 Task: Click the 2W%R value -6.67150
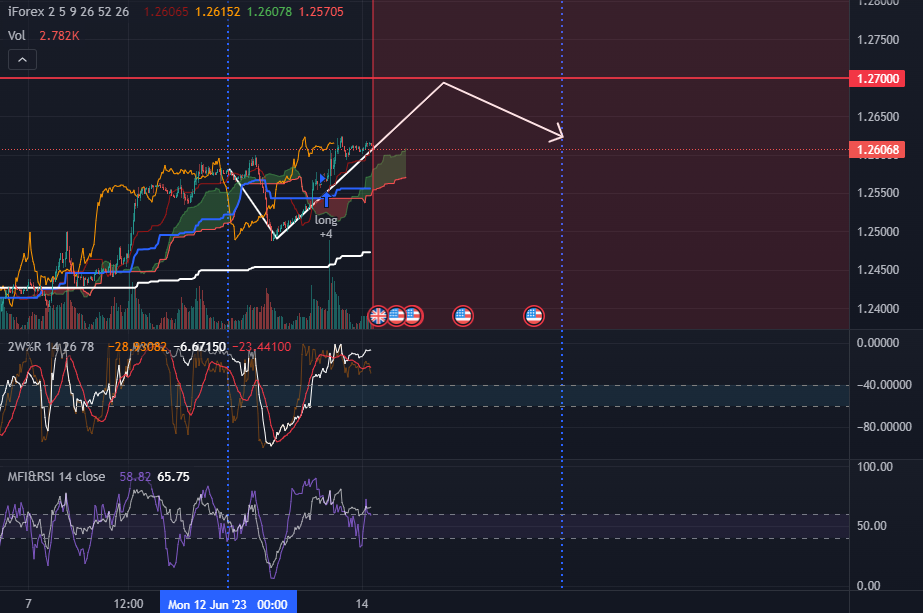click(x=200, y=347)
